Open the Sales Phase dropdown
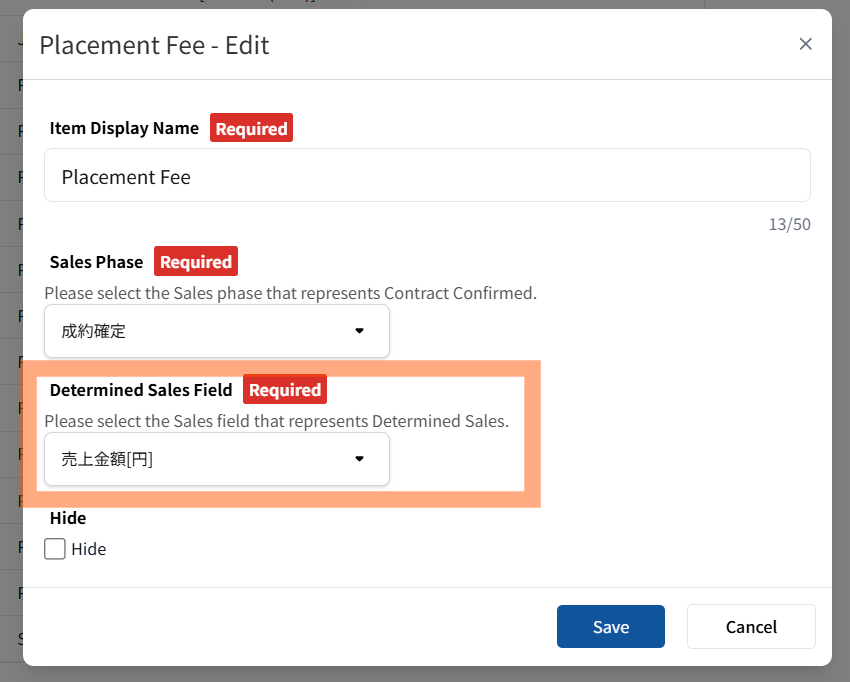Image resolution: width=850 pixels, height=682 pixels. (x=216, y=331)
